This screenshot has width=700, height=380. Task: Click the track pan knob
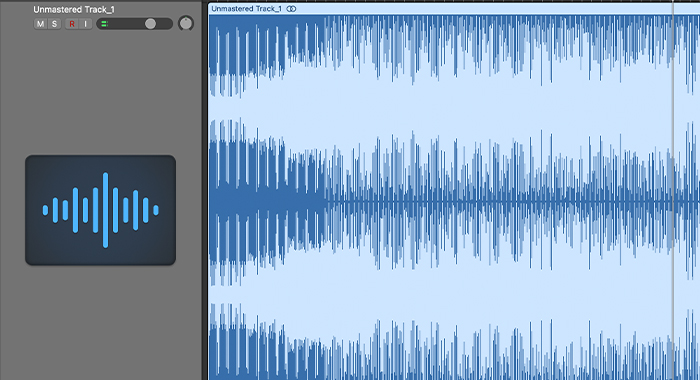point(186,23)
